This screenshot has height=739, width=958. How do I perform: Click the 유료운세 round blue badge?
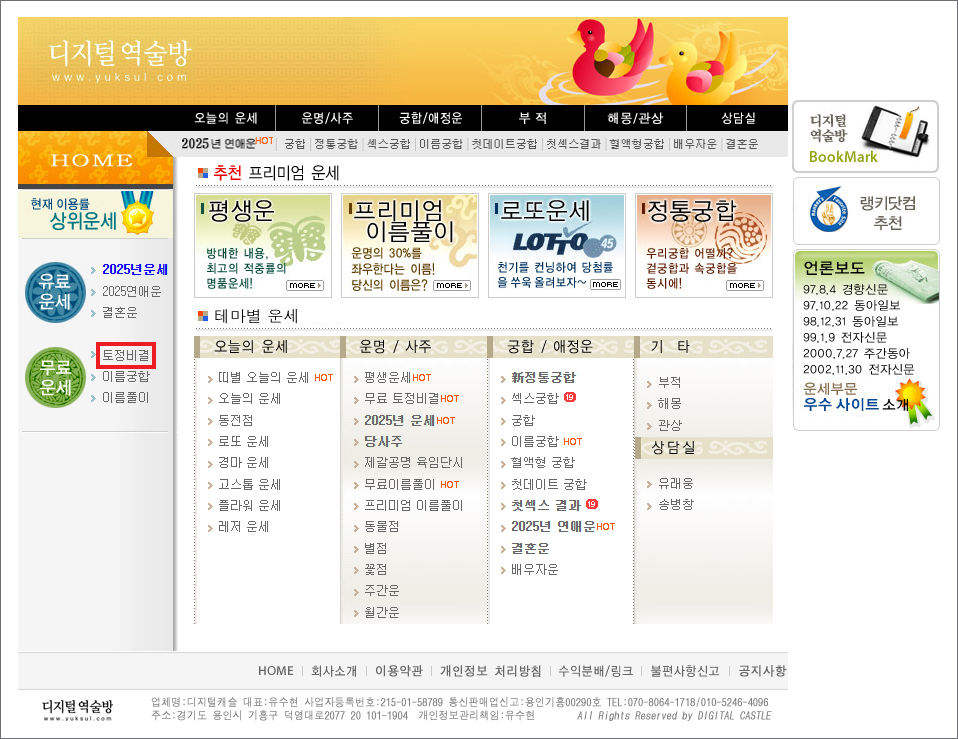click(53, 291)
